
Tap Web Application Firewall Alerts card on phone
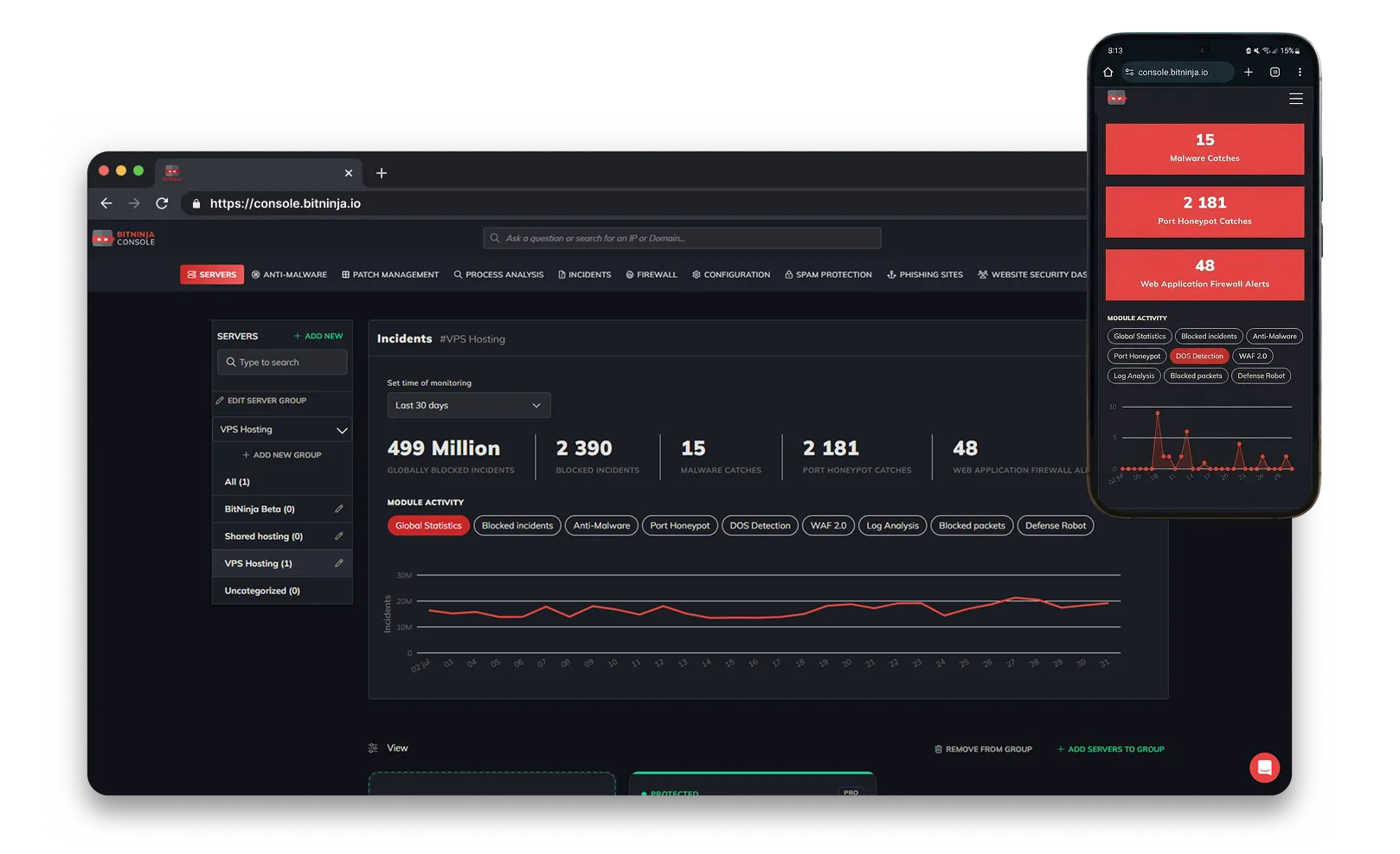[x=1204, y=275]
